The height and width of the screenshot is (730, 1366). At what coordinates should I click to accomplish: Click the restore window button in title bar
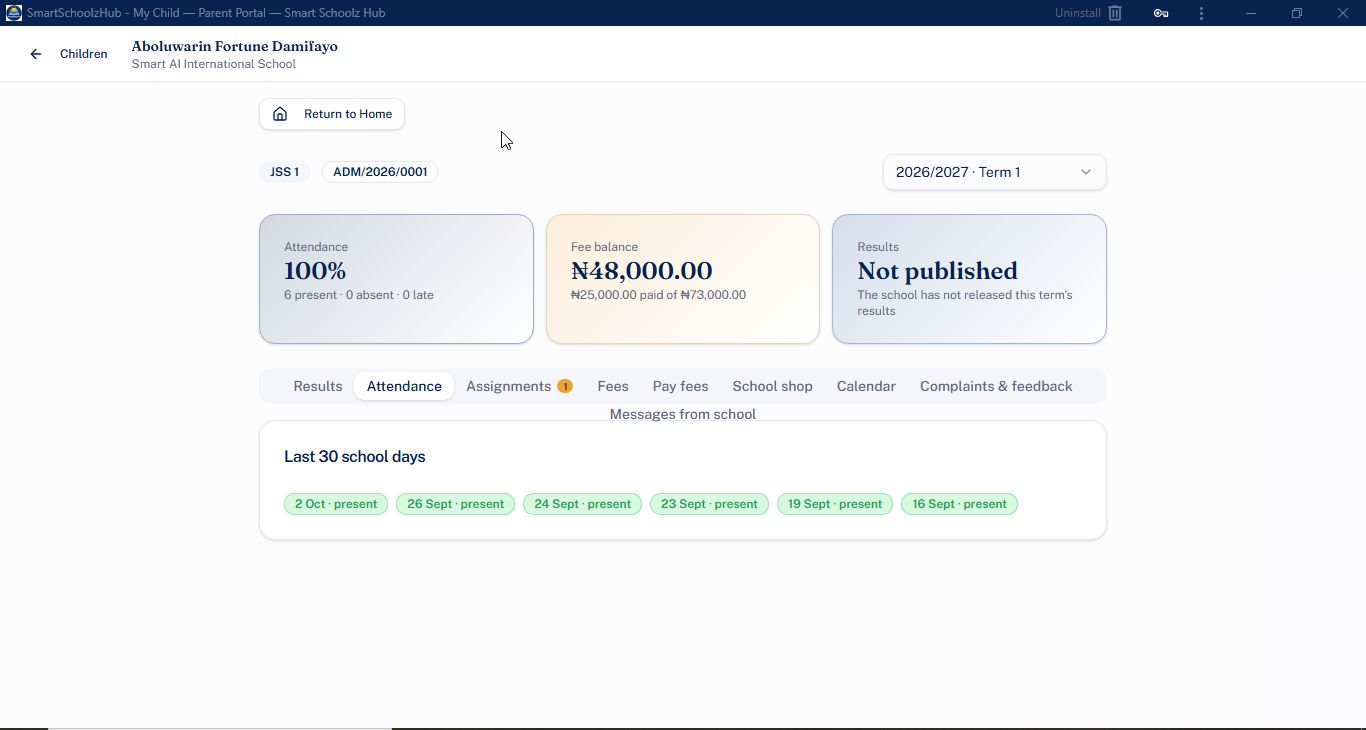pyautogui.click(x=1297, y=13)
